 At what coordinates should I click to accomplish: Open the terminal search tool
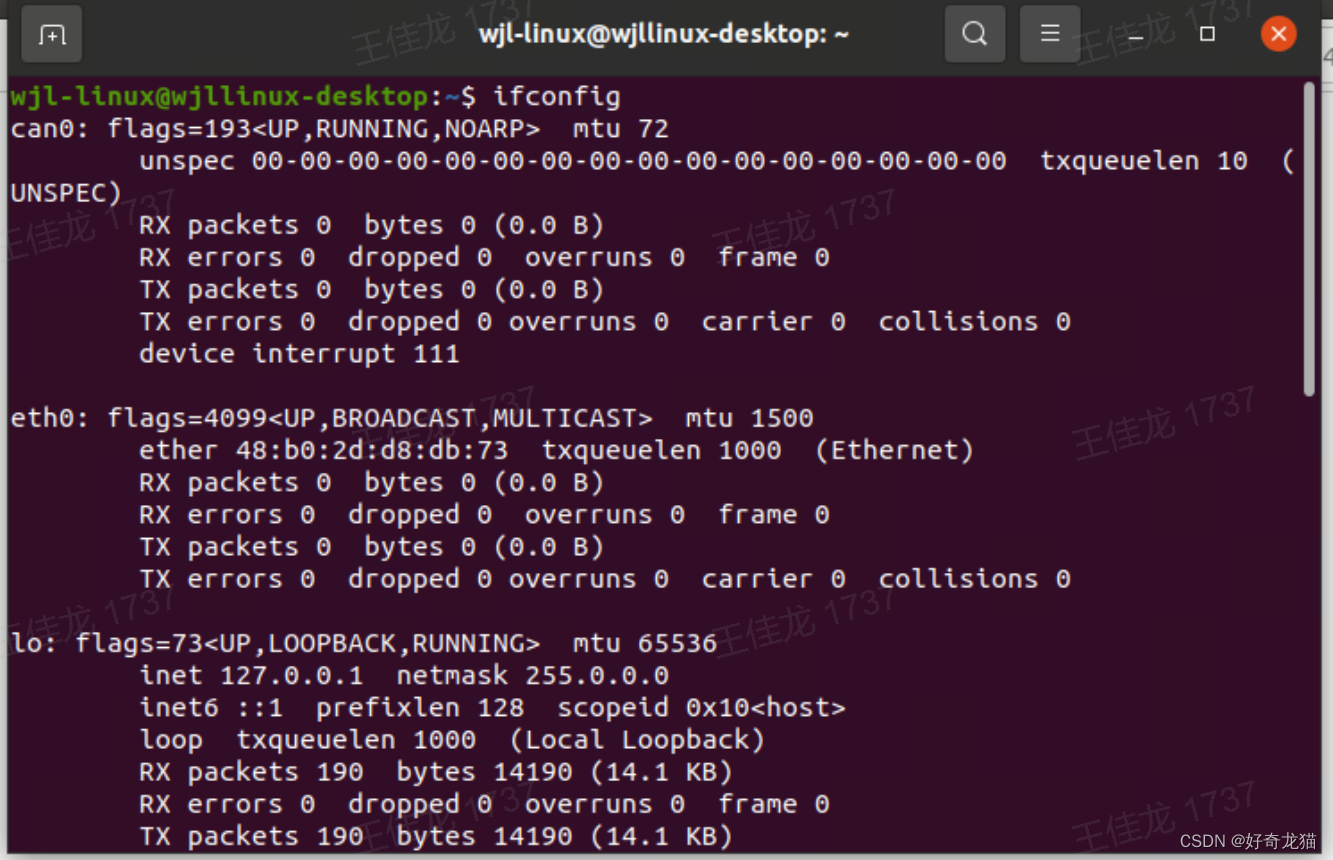[975, 34]
